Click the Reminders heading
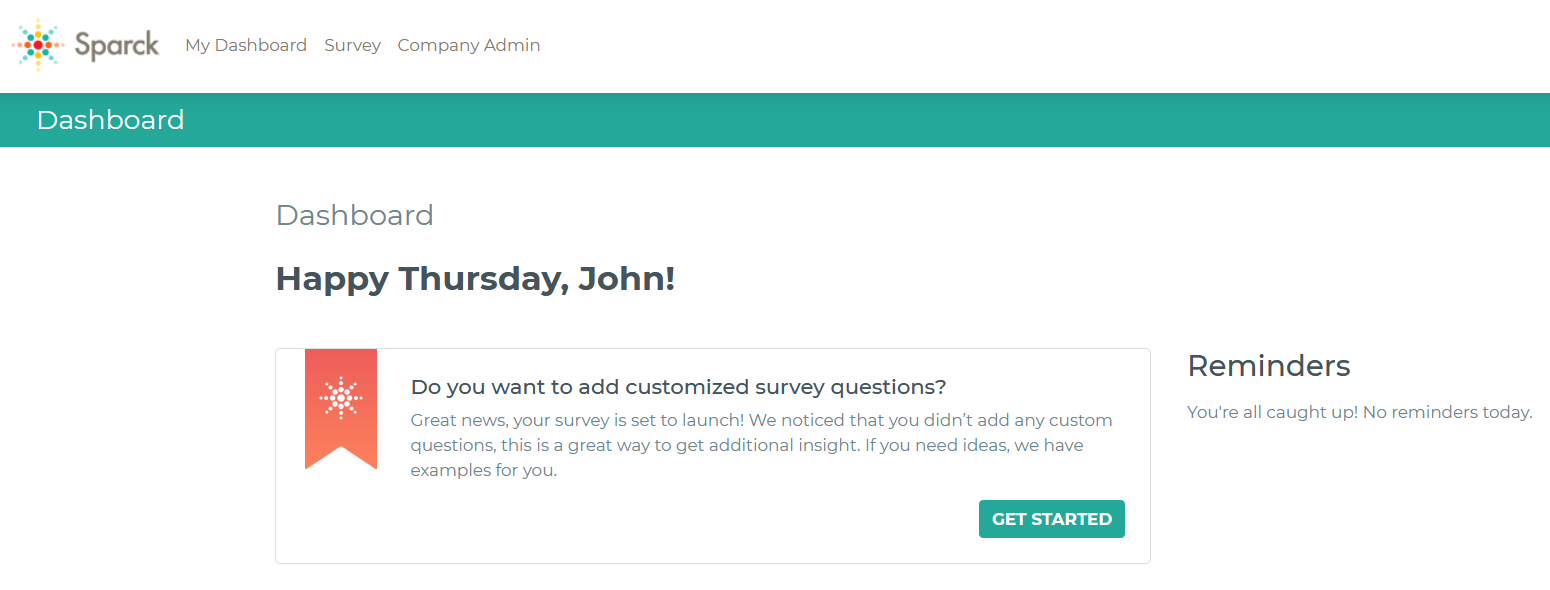This screenshot has height=590, width=1550. 1269,365
